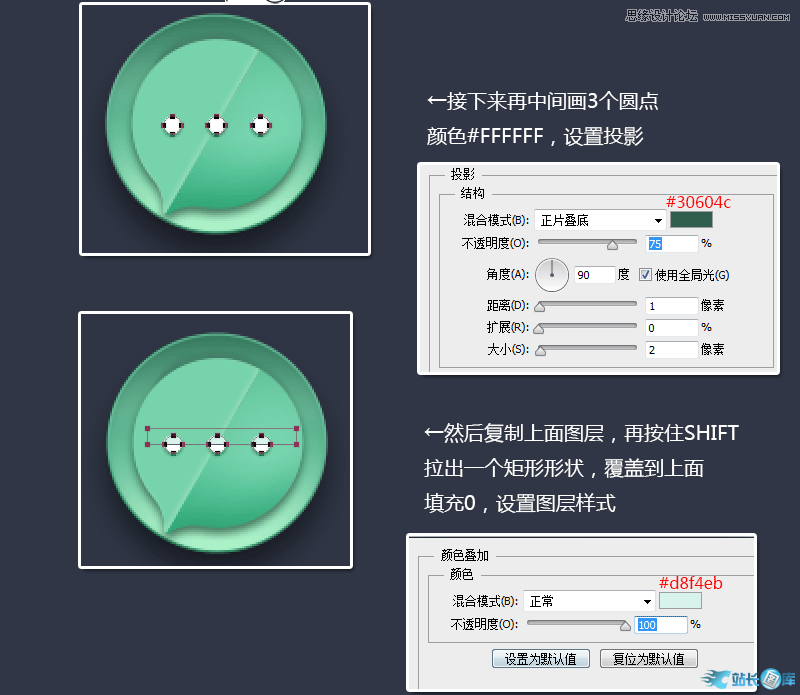Click the color overlay opacity slider handle
Viewport: 800px width, 695px height.
[625, 626]
